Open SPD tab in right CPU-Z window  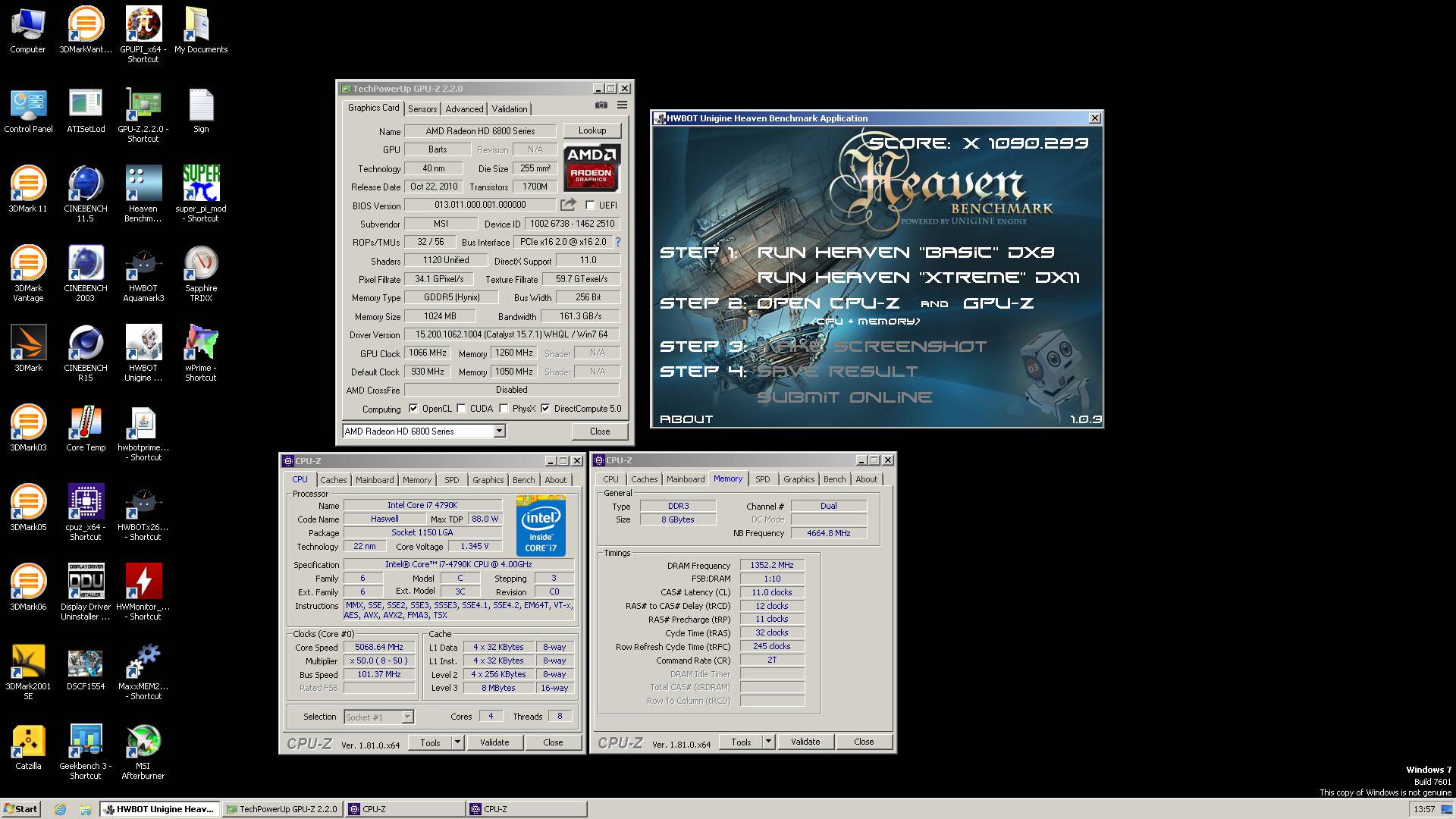[763, 479]
